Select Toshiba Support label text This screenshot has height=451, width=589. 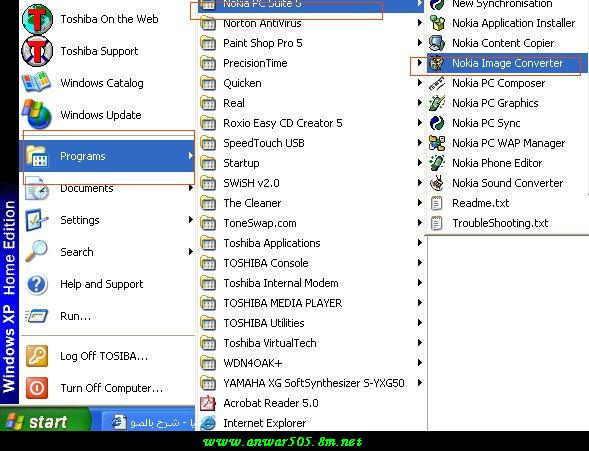(x=99, y=51)
